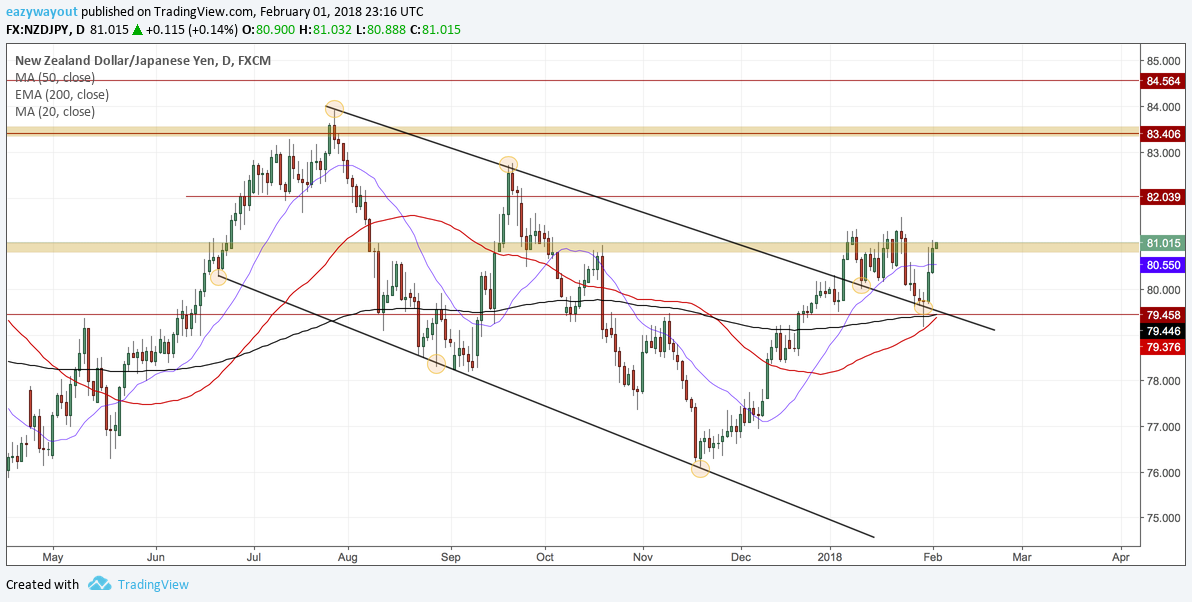
Task: Open the TradingView footer link
Action: tap(153, 585)
